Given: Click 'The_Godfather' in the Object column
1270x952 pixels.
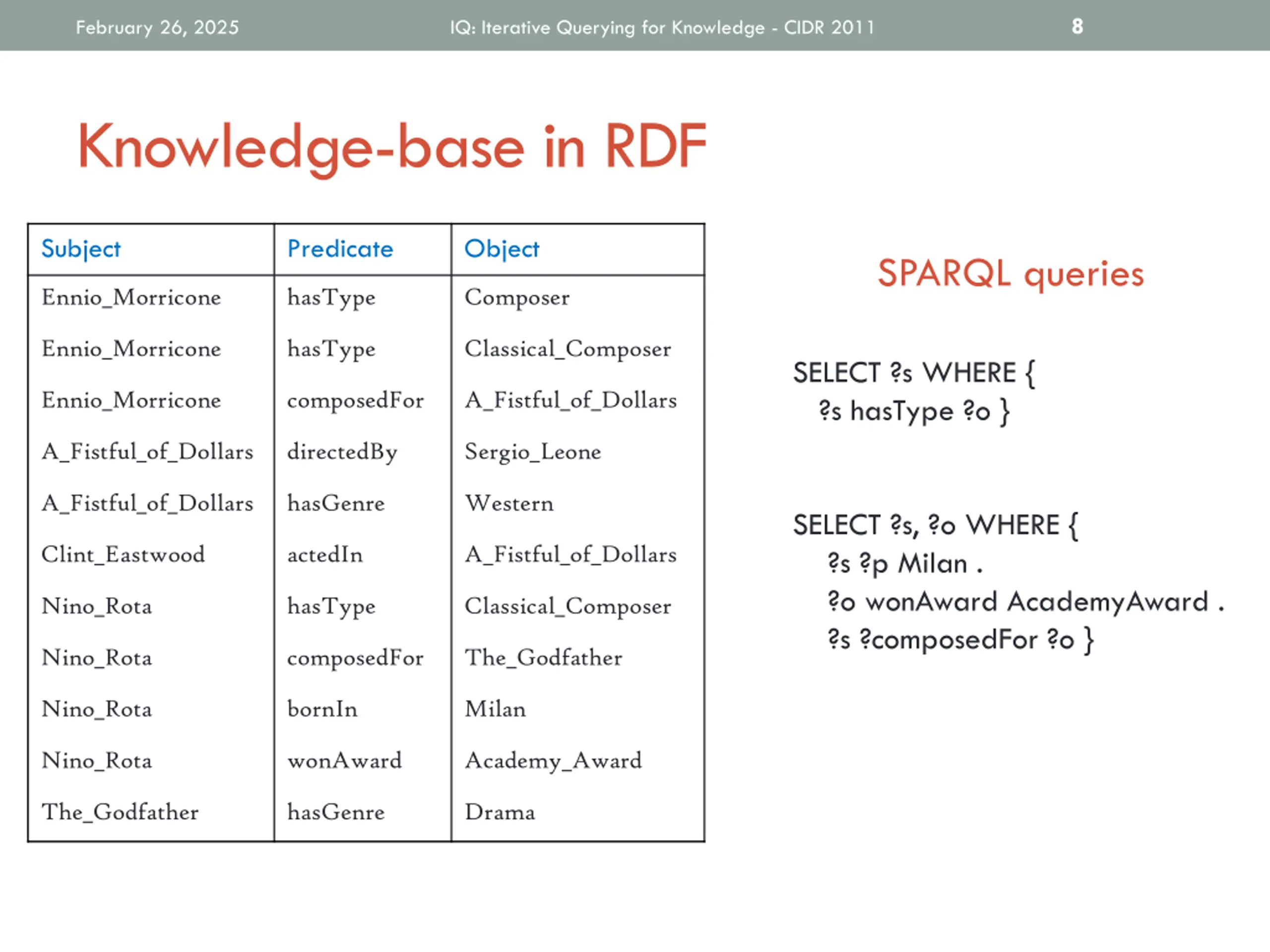Looking at the screenshot, I should point(543,657).
